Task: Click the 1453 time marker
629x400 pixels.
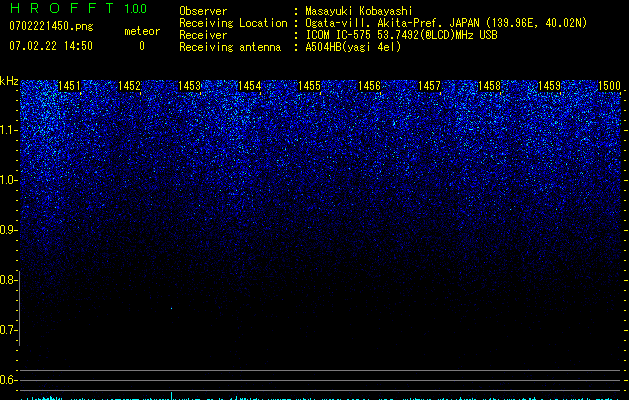Action: coord(189,86)
